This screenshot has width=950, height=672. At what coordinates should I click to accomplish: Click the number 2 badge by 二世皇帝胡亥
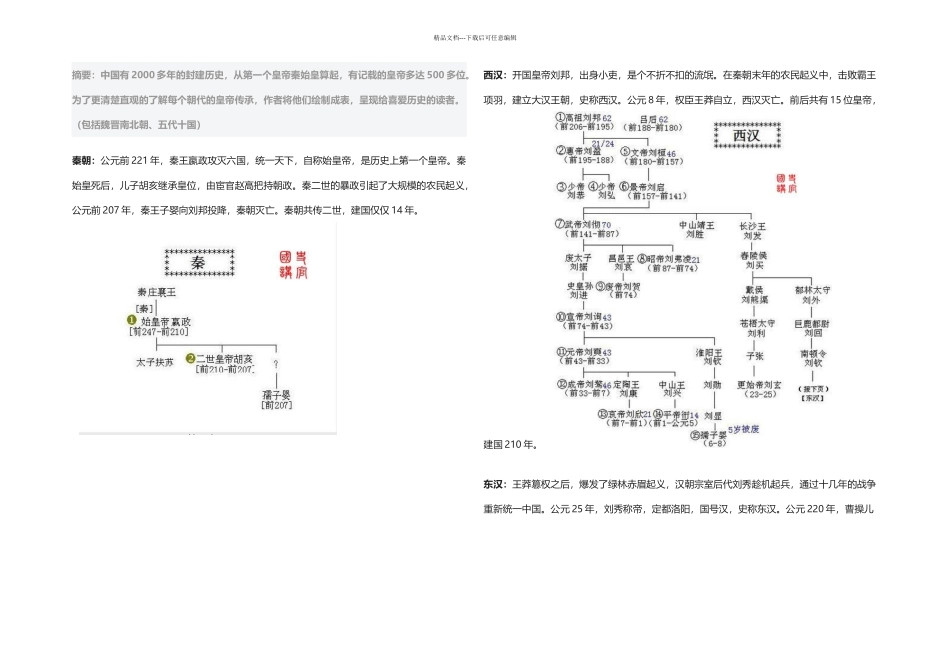[190, 358]
